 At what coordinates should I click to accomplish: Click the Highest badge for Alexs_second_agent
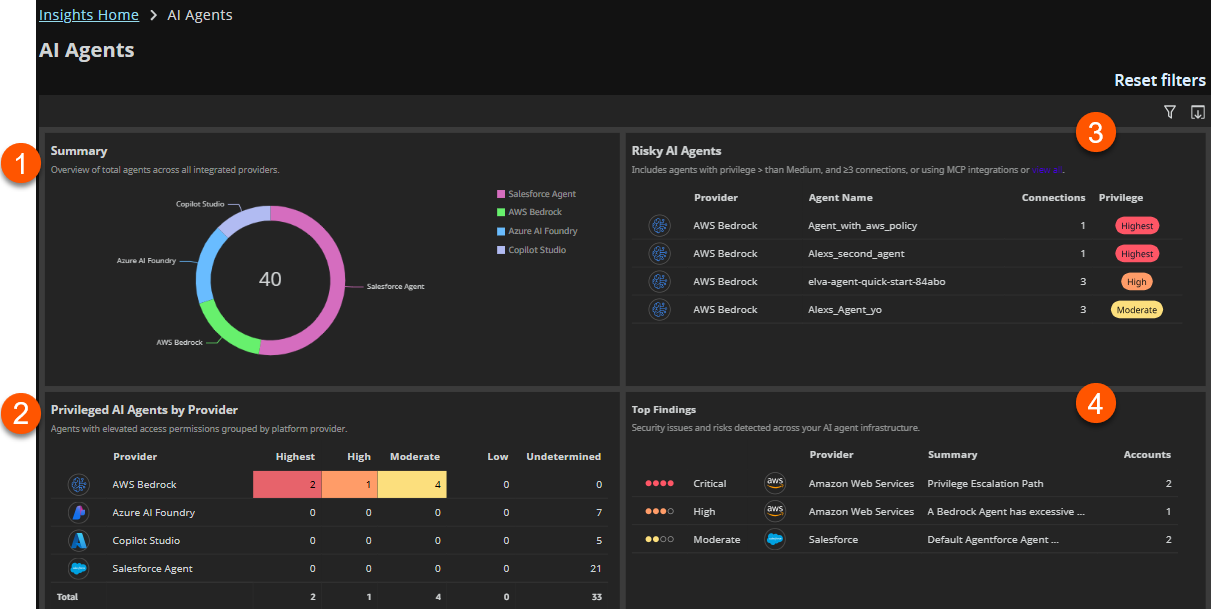(1137, 254)
